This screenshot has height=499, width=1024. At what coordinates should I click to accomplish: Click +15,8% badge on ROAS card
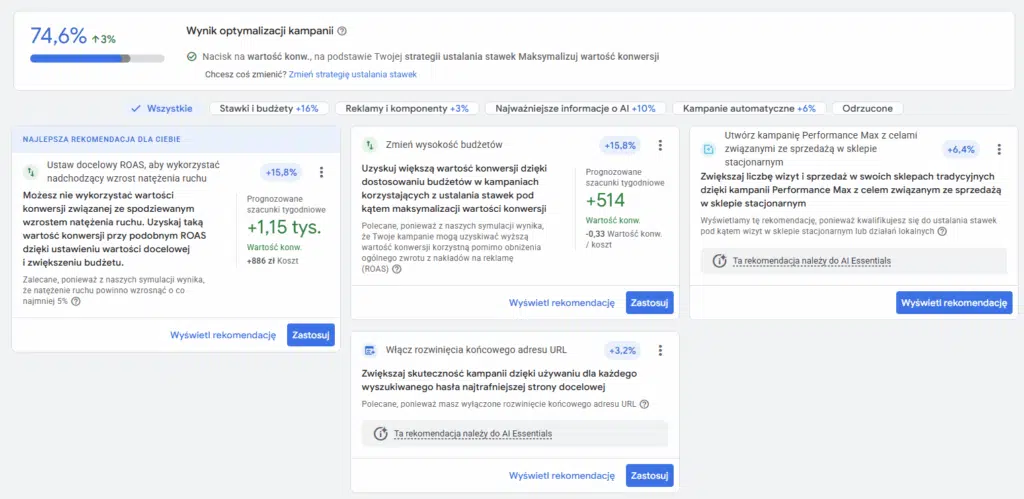tap(281, 172)
